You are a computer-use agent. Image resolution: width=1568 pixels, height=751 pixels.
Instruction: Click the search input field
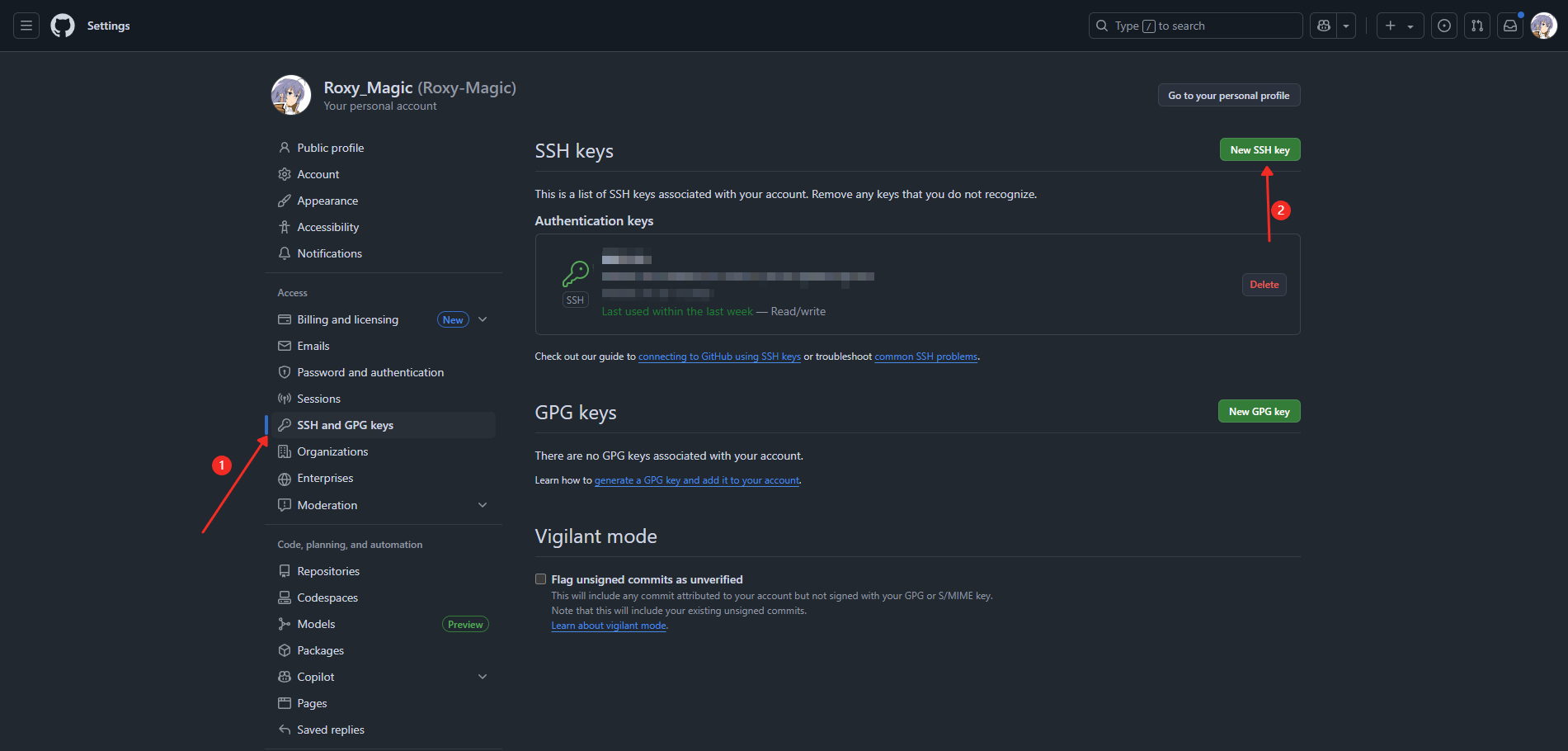[1196, 26]
